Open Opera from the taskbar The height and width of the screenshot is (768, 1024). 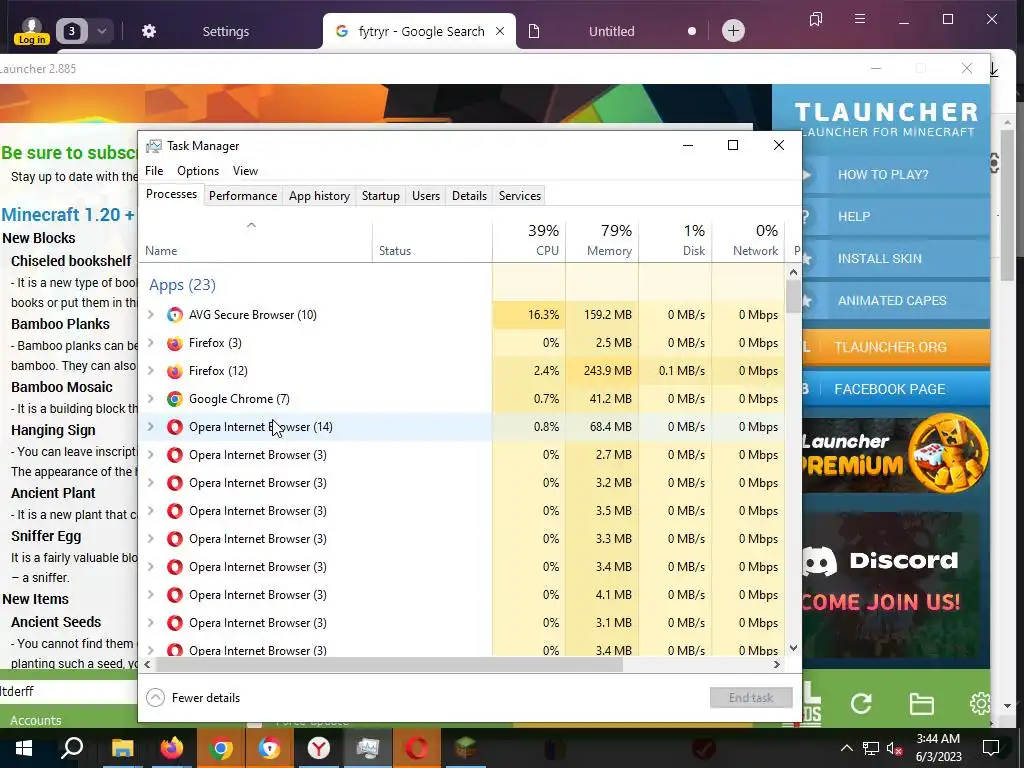[x=417, y=748]
